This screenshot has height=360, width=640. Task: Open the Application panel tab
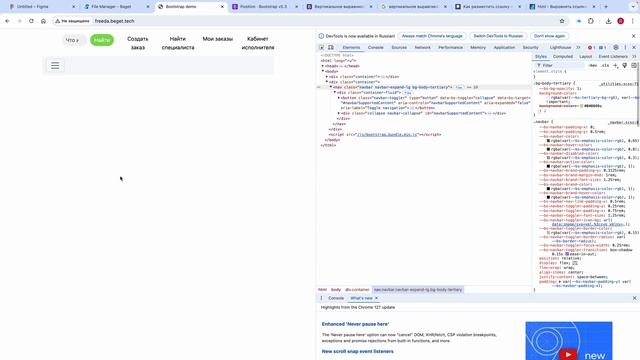(504, 48)
